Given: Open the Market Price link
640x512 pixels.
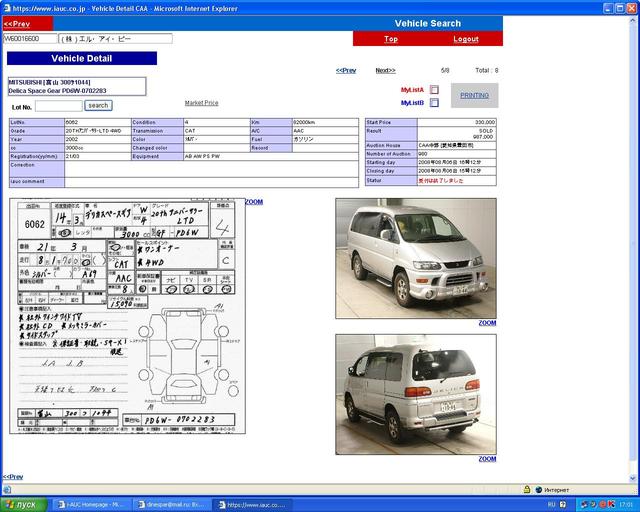Looking at the screenshot, I should click(201, 103).
